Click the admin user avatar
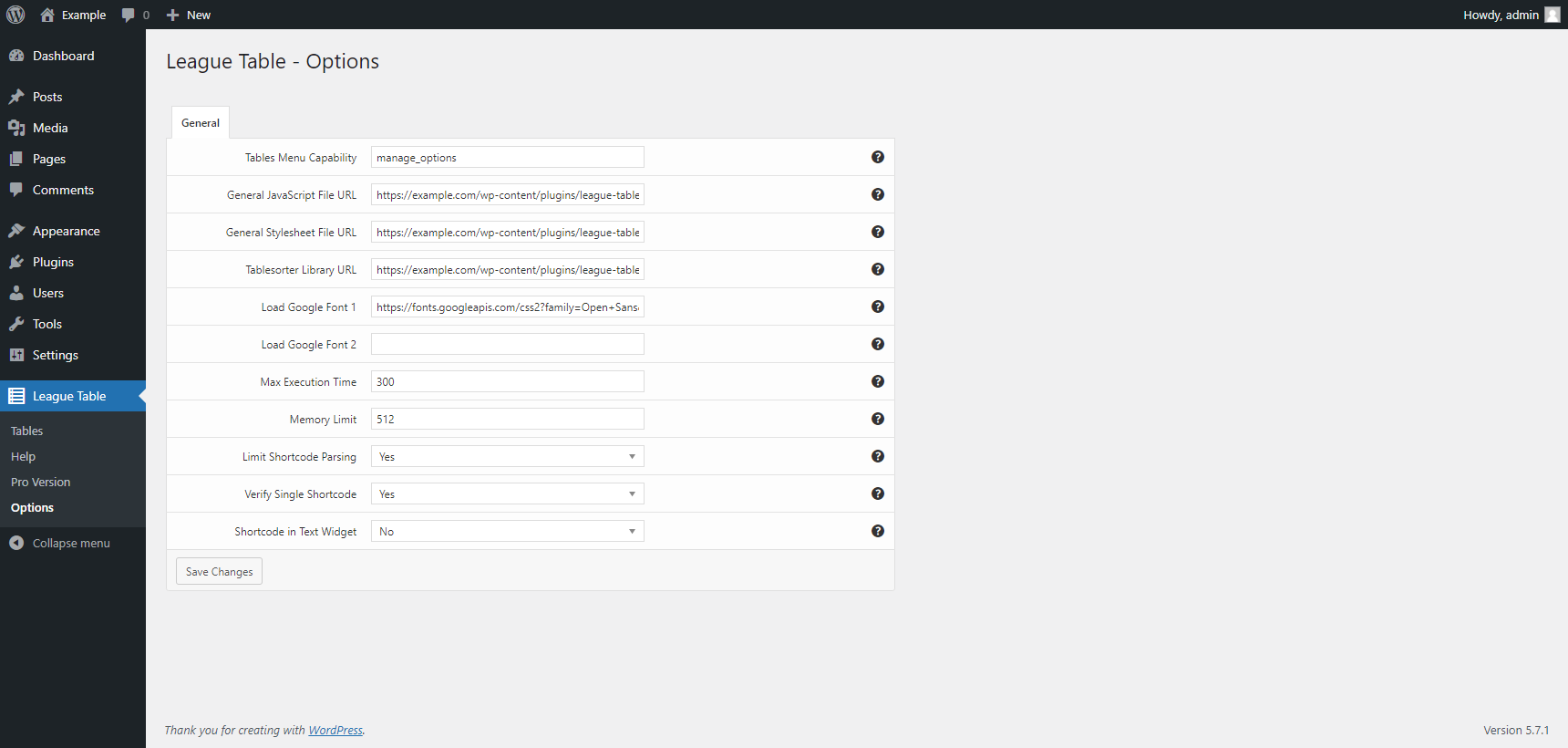This screenshot has height=748, width=1568. (1553, 15)
